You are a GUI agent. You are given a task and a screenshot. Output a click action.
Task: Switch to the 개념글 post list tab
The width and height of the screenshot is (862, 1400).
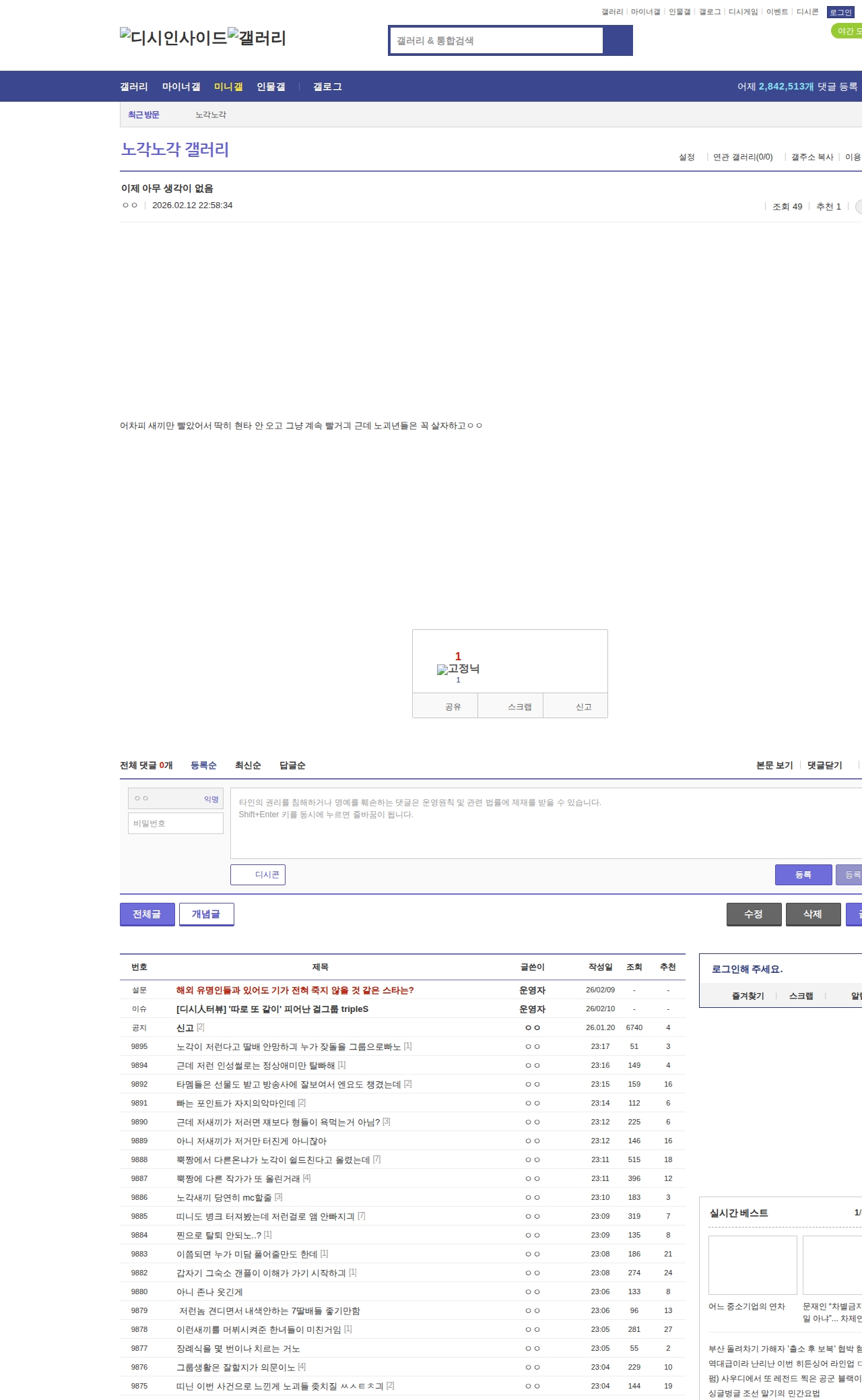pos(207,914)
